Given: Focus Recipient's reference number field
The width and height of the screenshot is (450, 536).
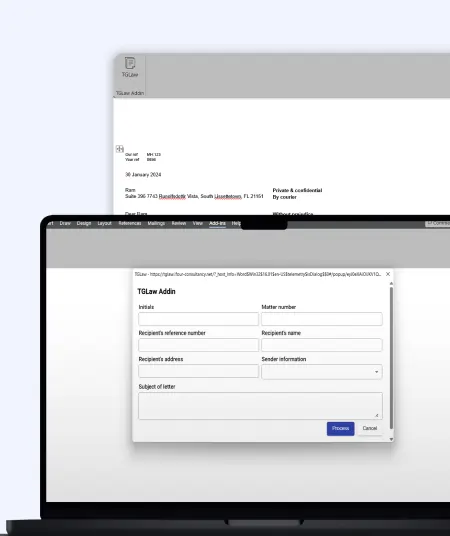Looking at the screenshot, I should point(198,345).
